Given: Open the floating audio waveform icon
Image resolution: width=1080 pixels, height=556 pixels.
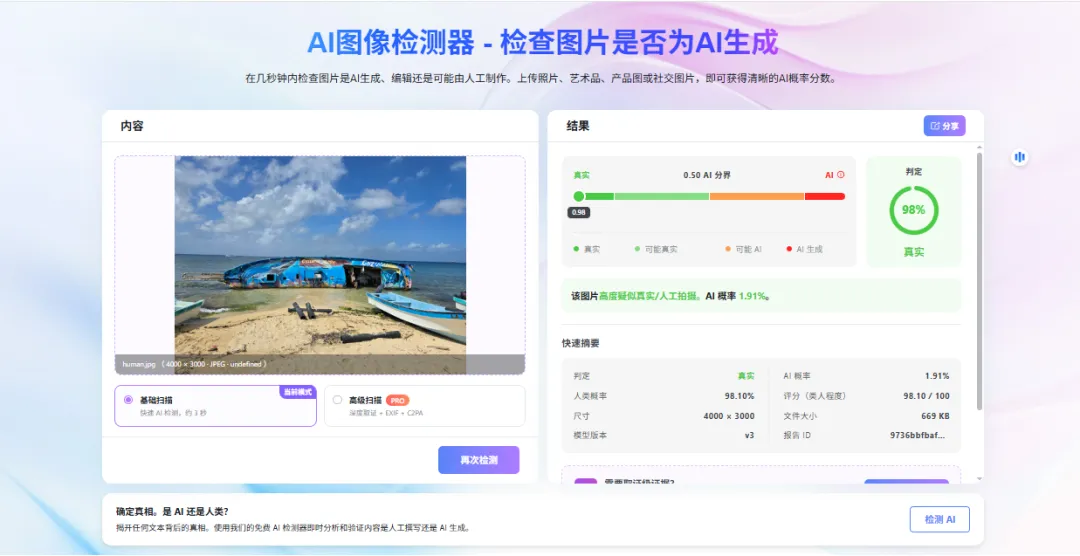Looking at the screenshot, I should click(1019, 157).
